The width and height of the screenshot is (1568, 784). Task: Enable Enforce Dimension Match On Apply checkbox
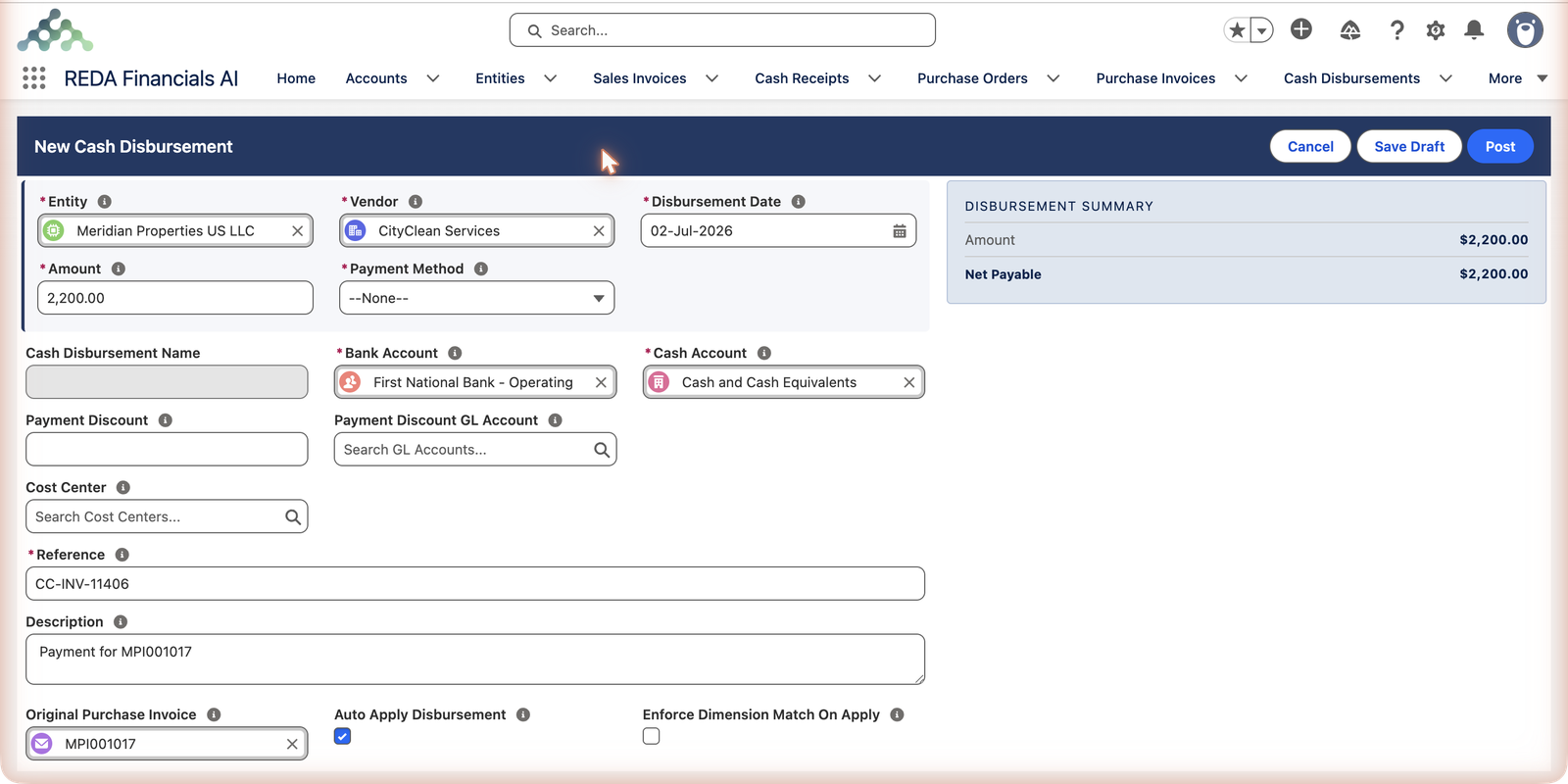click(651, 736)
